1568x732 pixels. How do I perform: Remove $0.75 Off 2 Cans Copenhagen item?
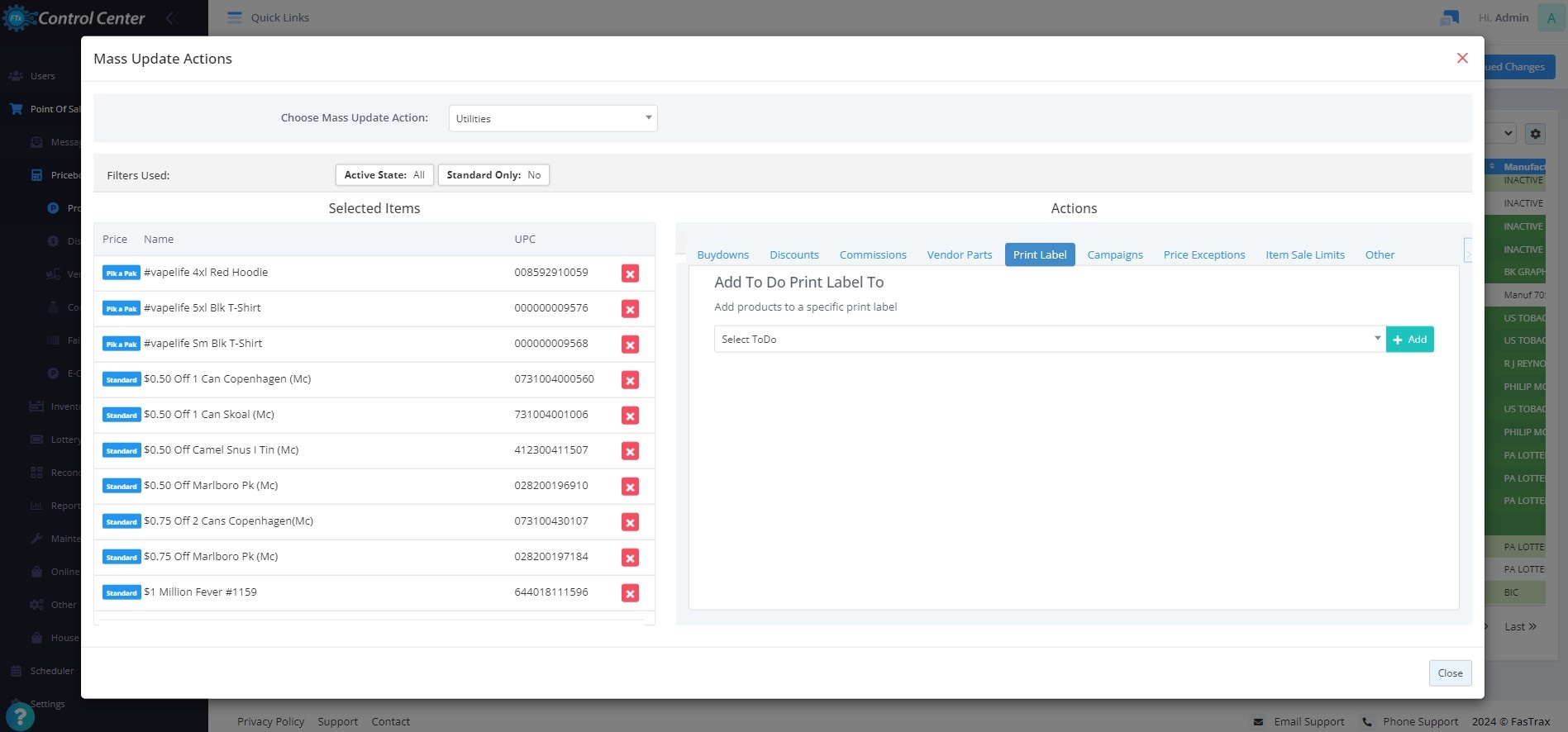(x=630, y=522)
